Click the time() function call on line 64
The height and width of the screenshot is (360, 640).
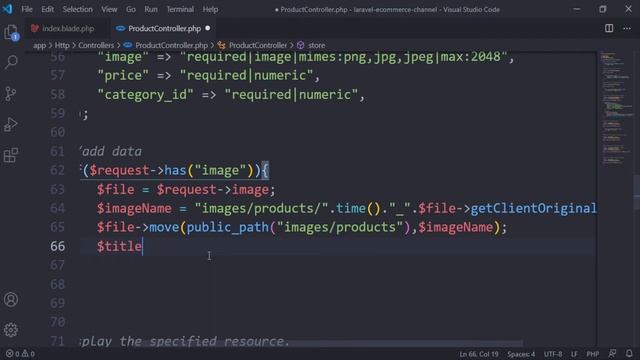click(358, 208)
